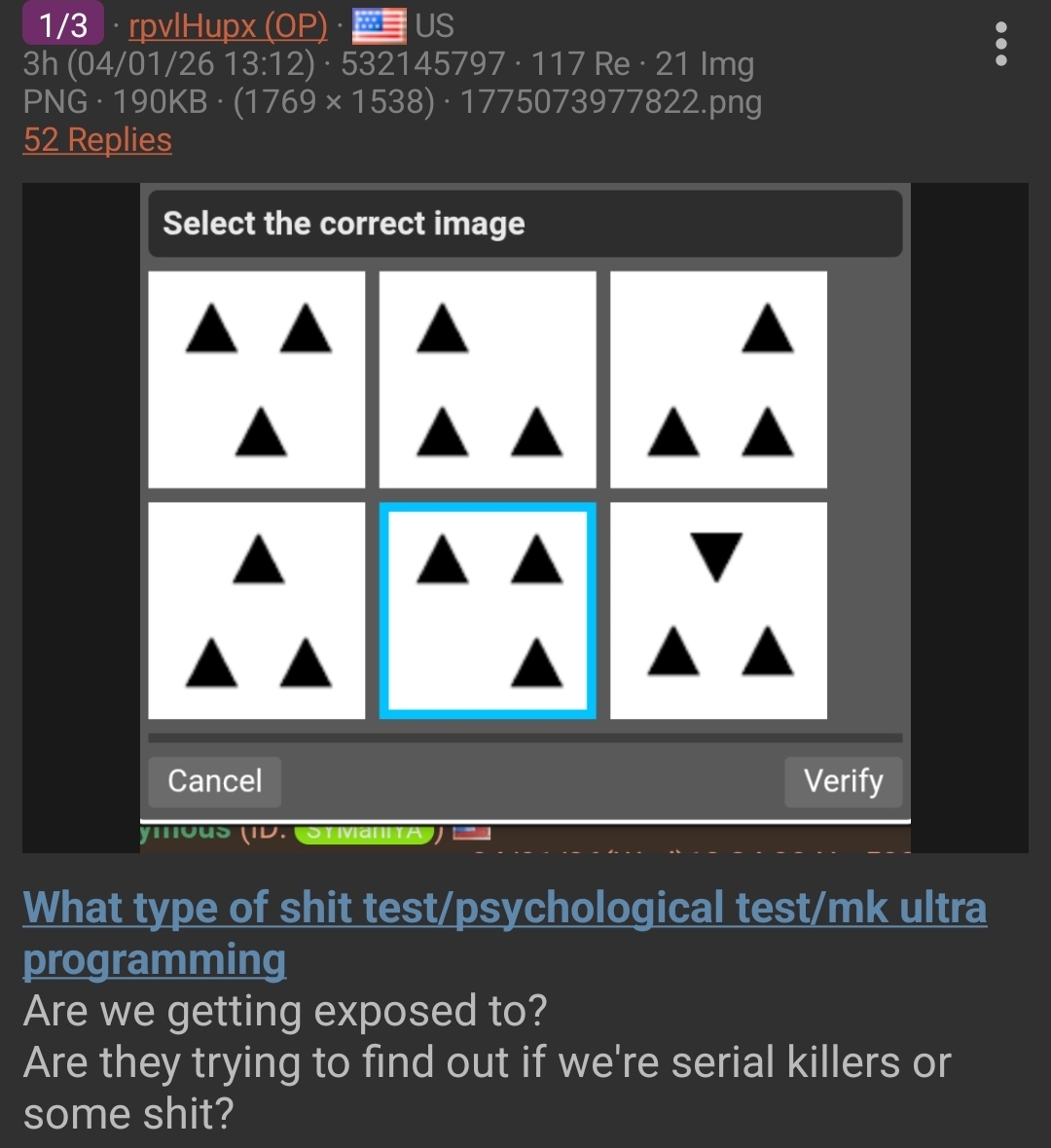Select top-right triangle image tile

[x=718, y=379]
